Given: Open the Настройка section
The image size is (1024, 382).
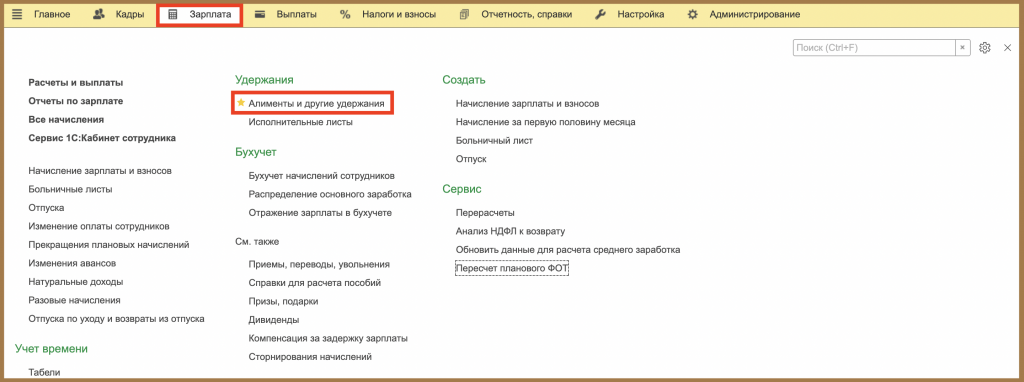Looking at the screenshot, I should pos(641,14).
